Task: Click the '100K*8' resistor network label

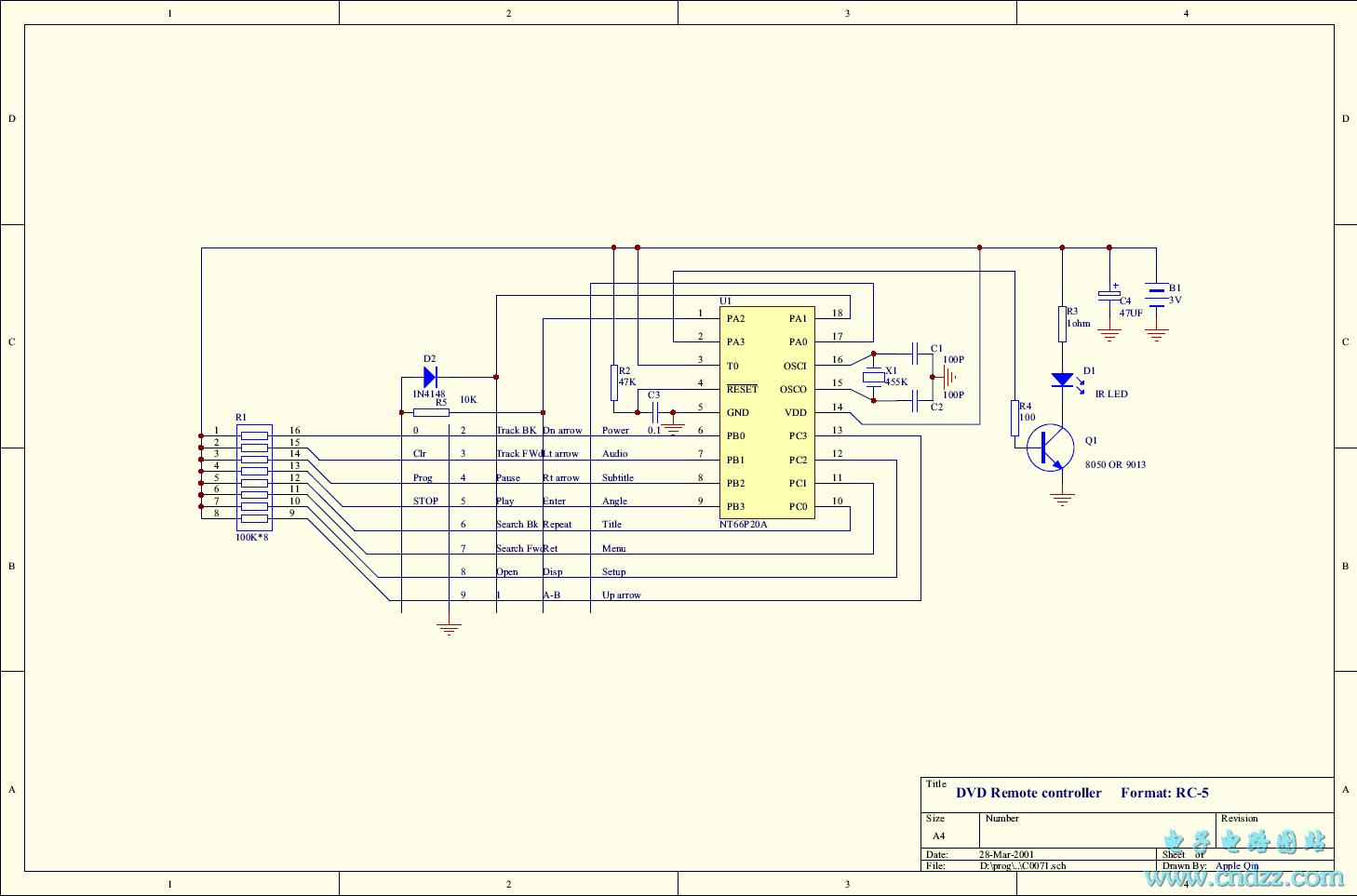Action: click(251, 538)
